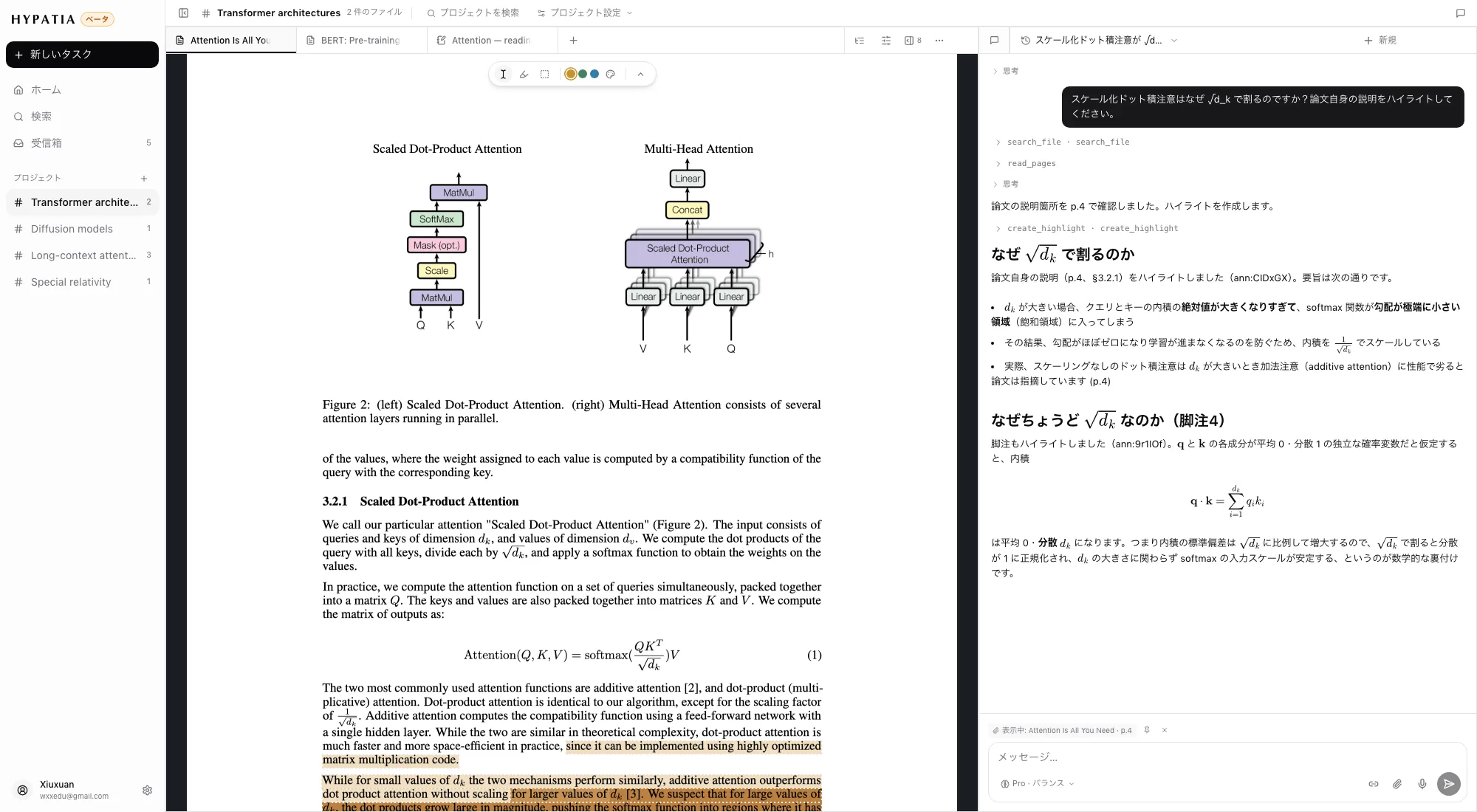1477x812 pixels.
Task: Expand the first 思考 section
Action: tap(1006, 72)
